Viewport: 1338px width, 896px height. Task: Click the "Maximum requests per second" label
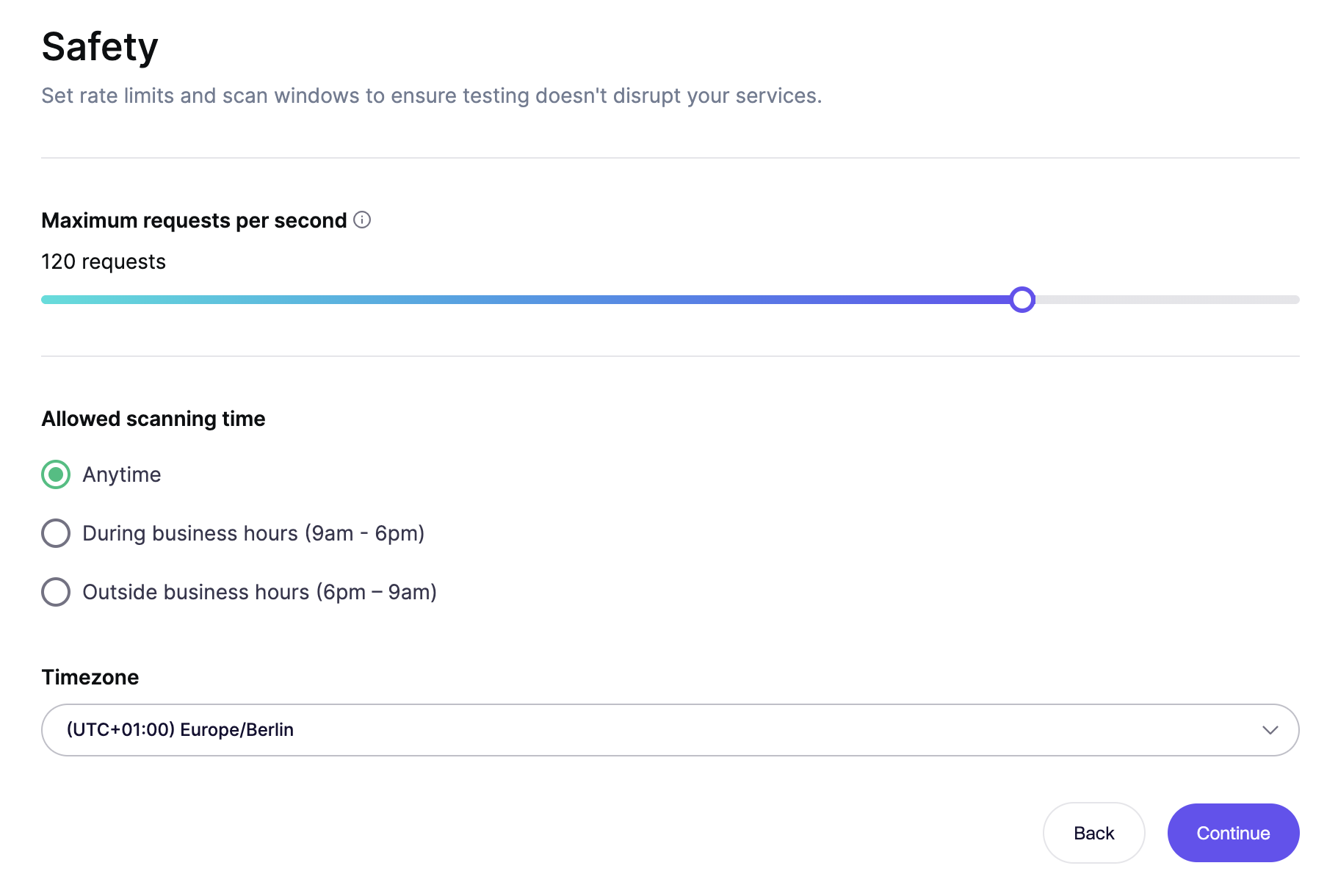(x=194, y=220)
